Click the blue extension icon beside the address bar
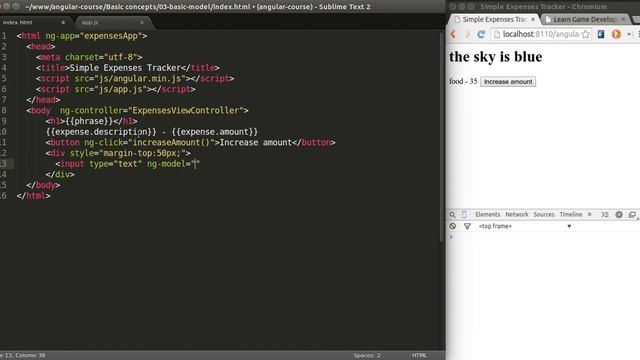Viewport: 640px width, 360px height. (x=601, y=34)
